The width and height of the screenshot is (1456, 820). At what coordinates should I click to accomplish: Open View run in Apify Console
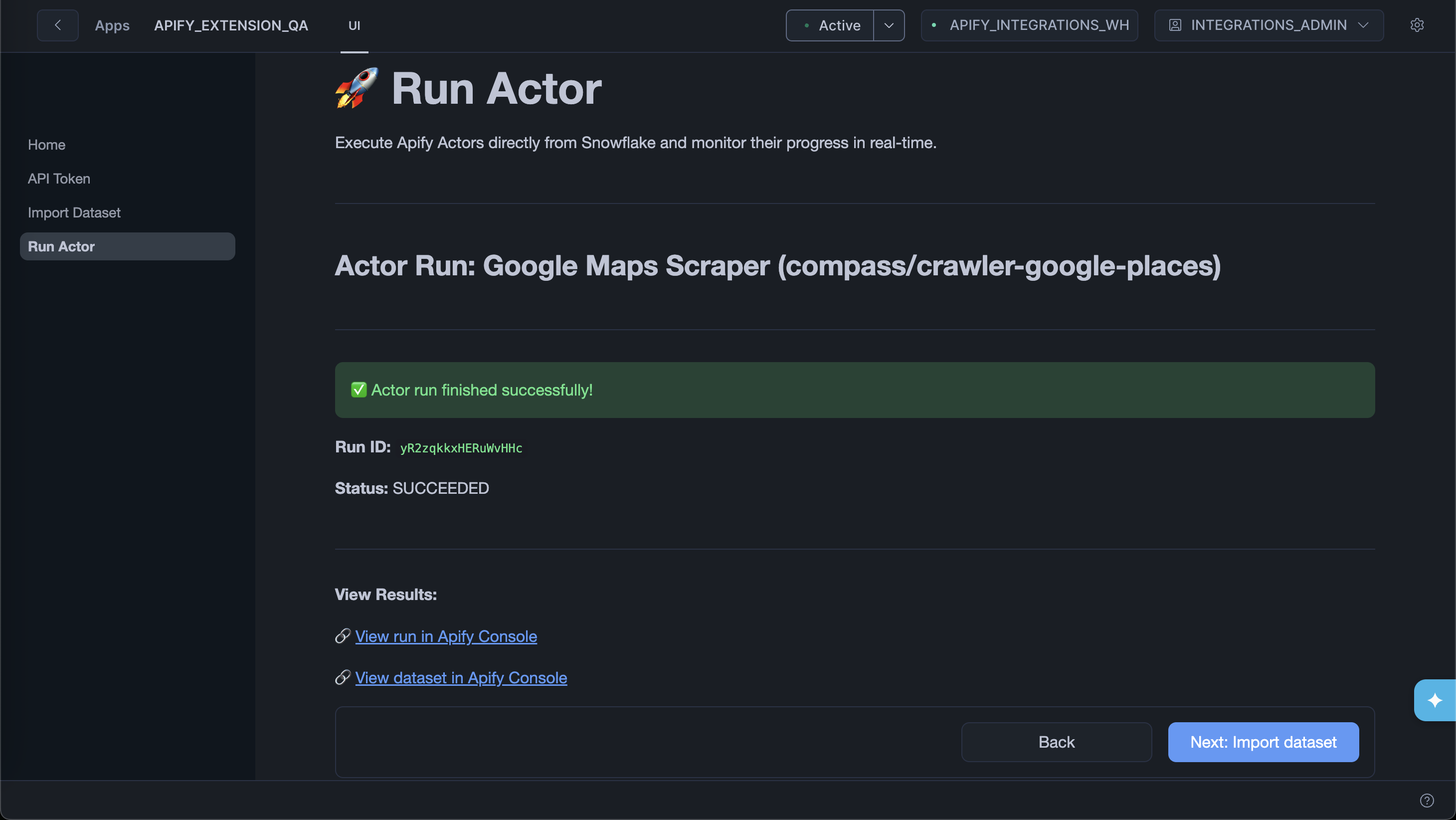(x=446, y=636)
